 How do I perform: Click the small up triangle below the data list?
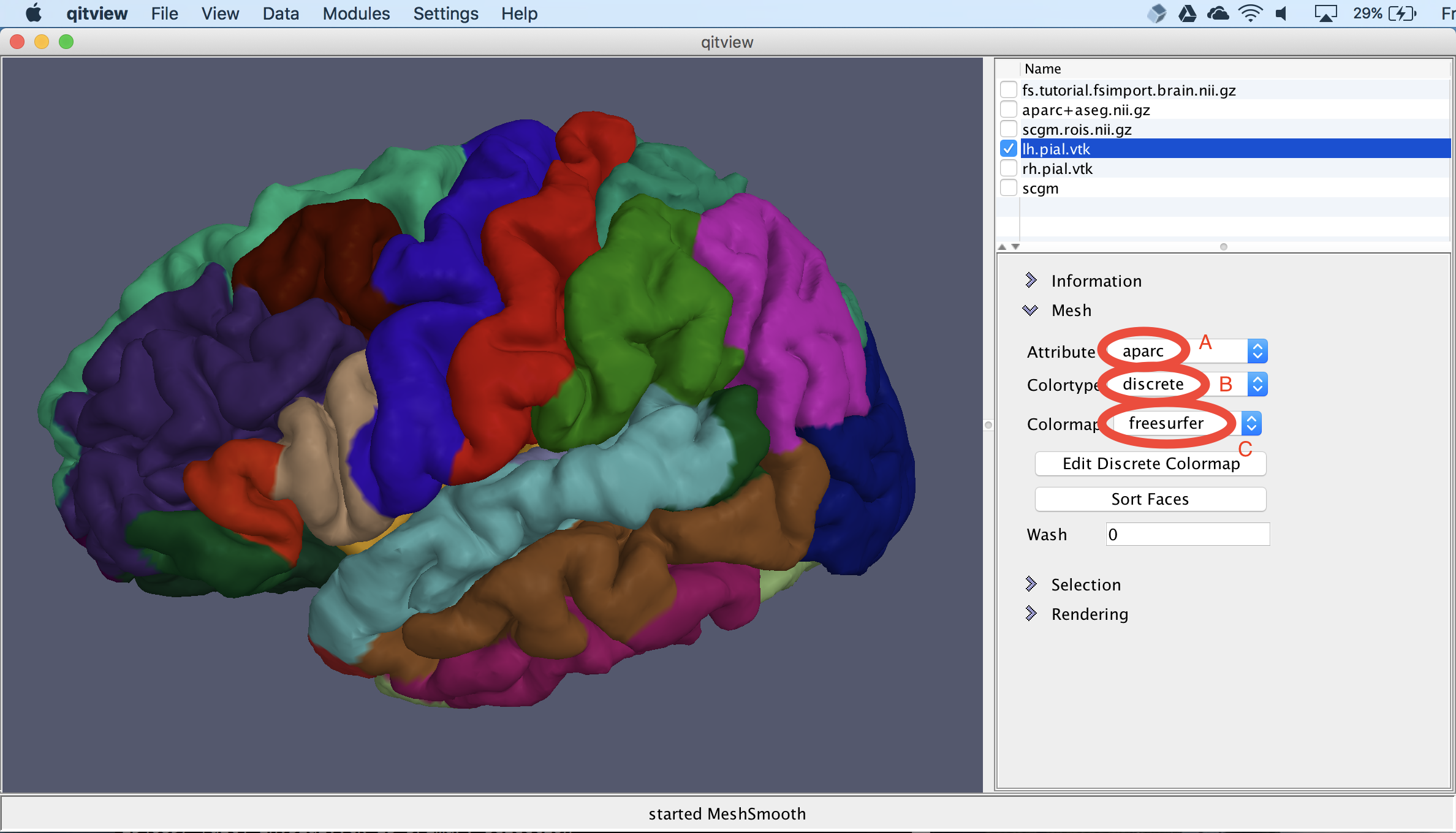[x=1002, y=247]
